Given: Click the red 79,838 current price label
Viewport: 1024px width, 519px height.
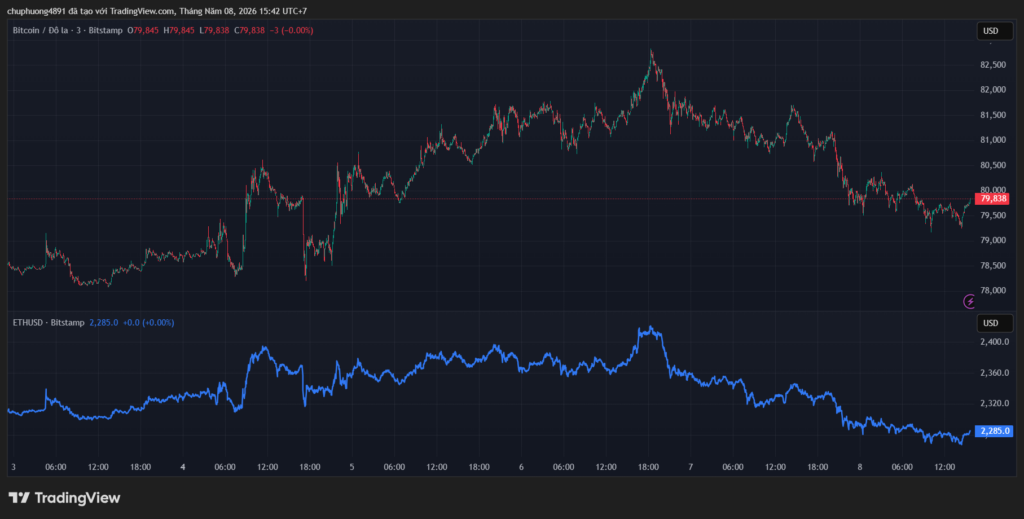Looking at the screenshot, I should [x=991, y=198].
